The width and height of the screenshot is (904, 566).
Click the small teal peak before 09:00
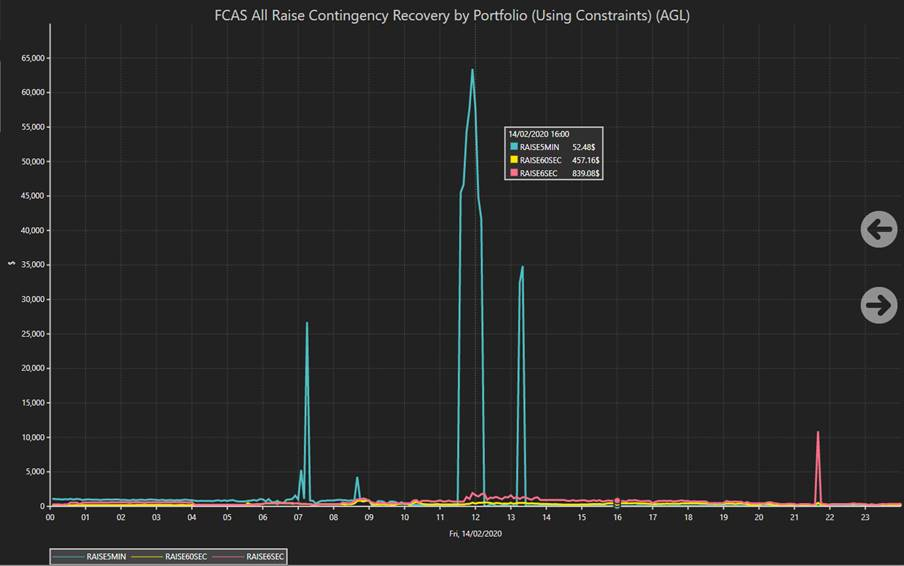click(357, 478)
